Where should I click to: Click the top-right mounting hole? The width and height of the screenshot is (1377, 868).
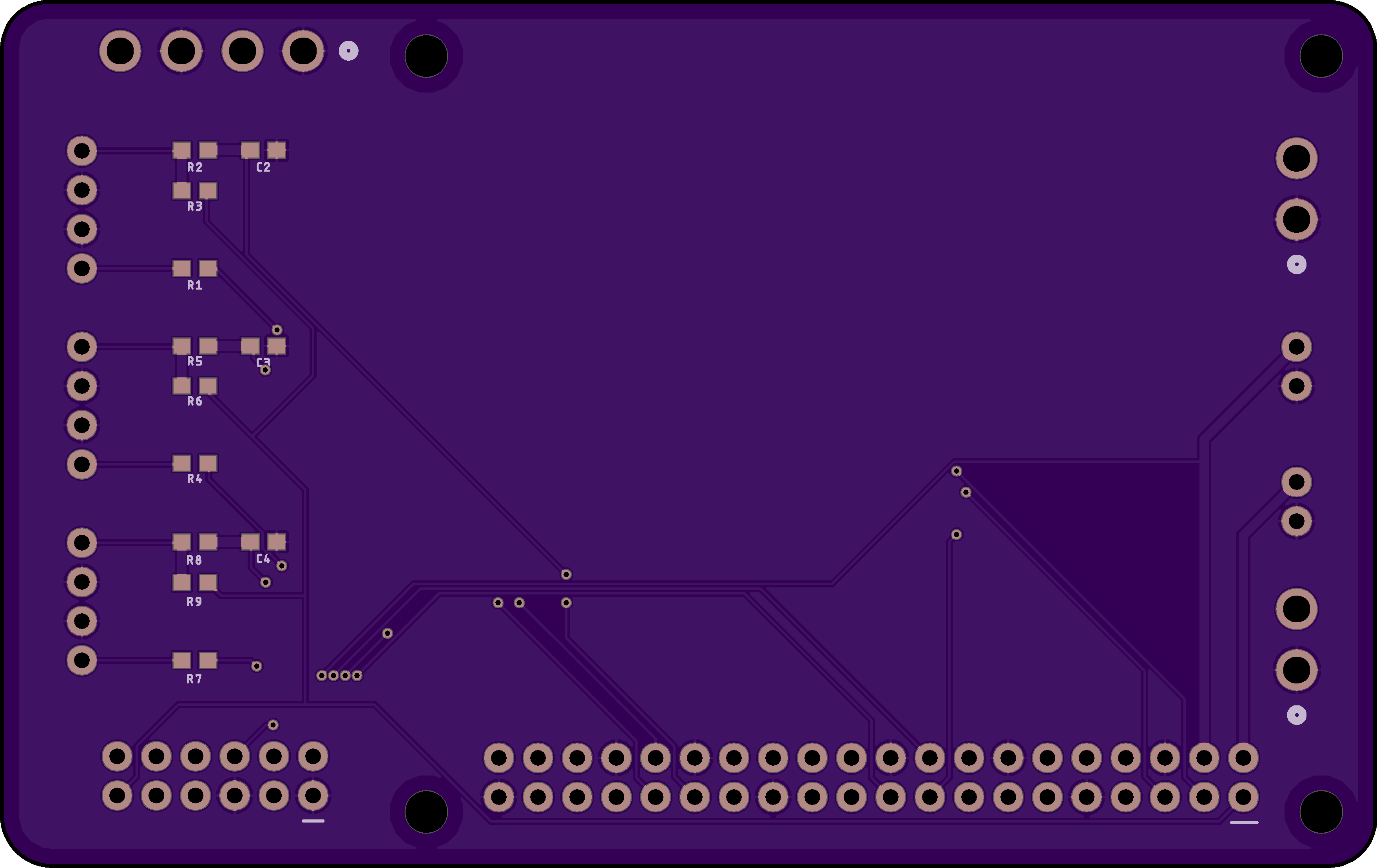point(1321,56)
